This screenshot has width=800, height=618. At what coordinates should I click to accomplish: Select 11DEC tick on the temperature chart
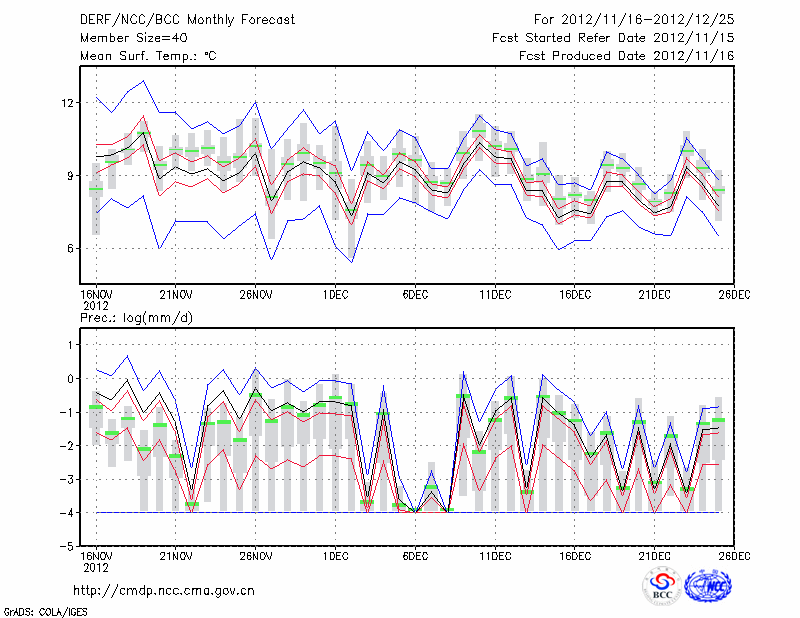point(495,294)
